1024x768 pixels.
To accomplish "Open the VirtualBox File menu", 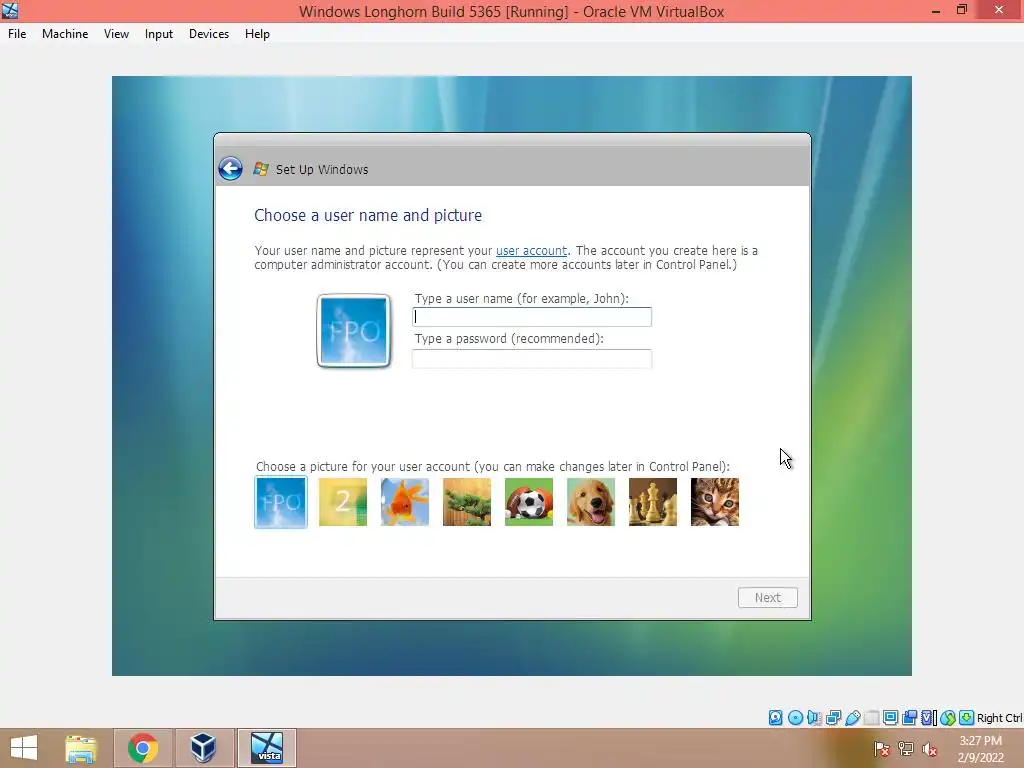I will [x=17, y=34].
